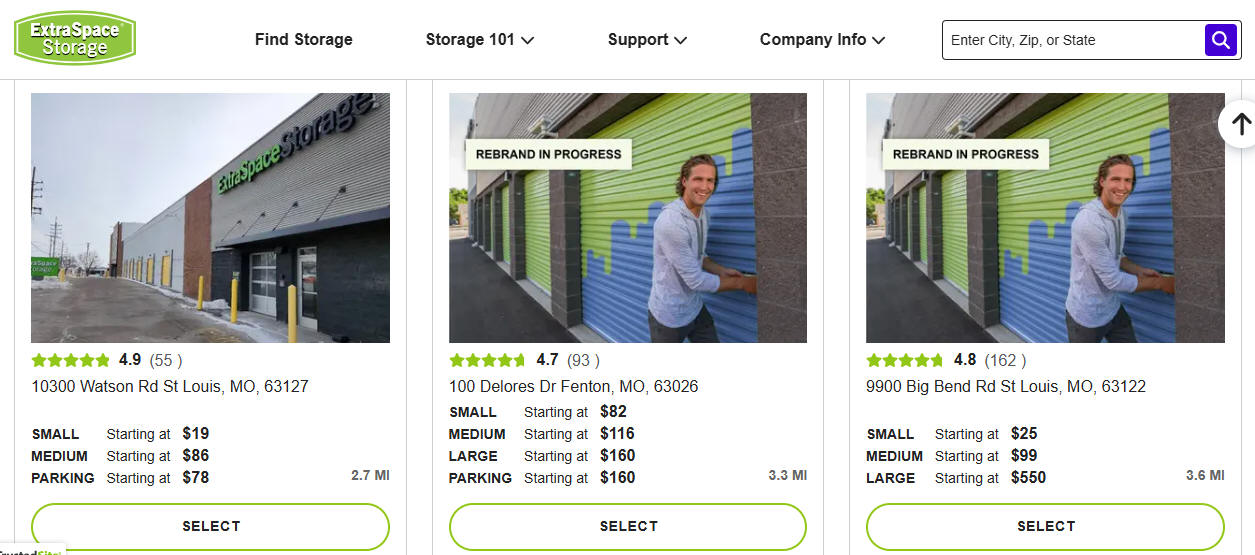1255x555 pixels.
Task: Click star rating of Big Bend Rd facility
Action: 905,360
